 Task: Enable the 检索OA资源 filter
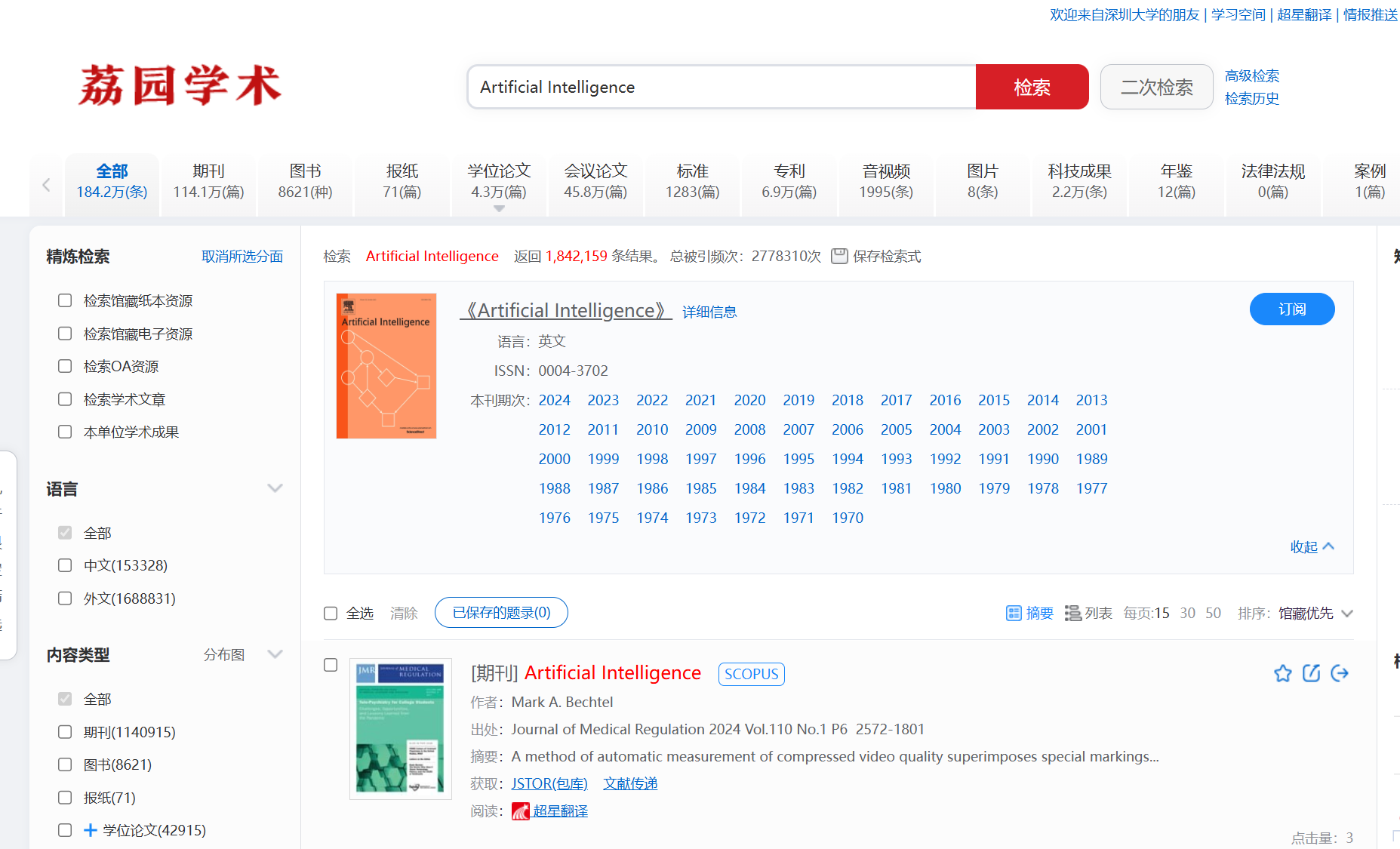click(x=65, y=366)
